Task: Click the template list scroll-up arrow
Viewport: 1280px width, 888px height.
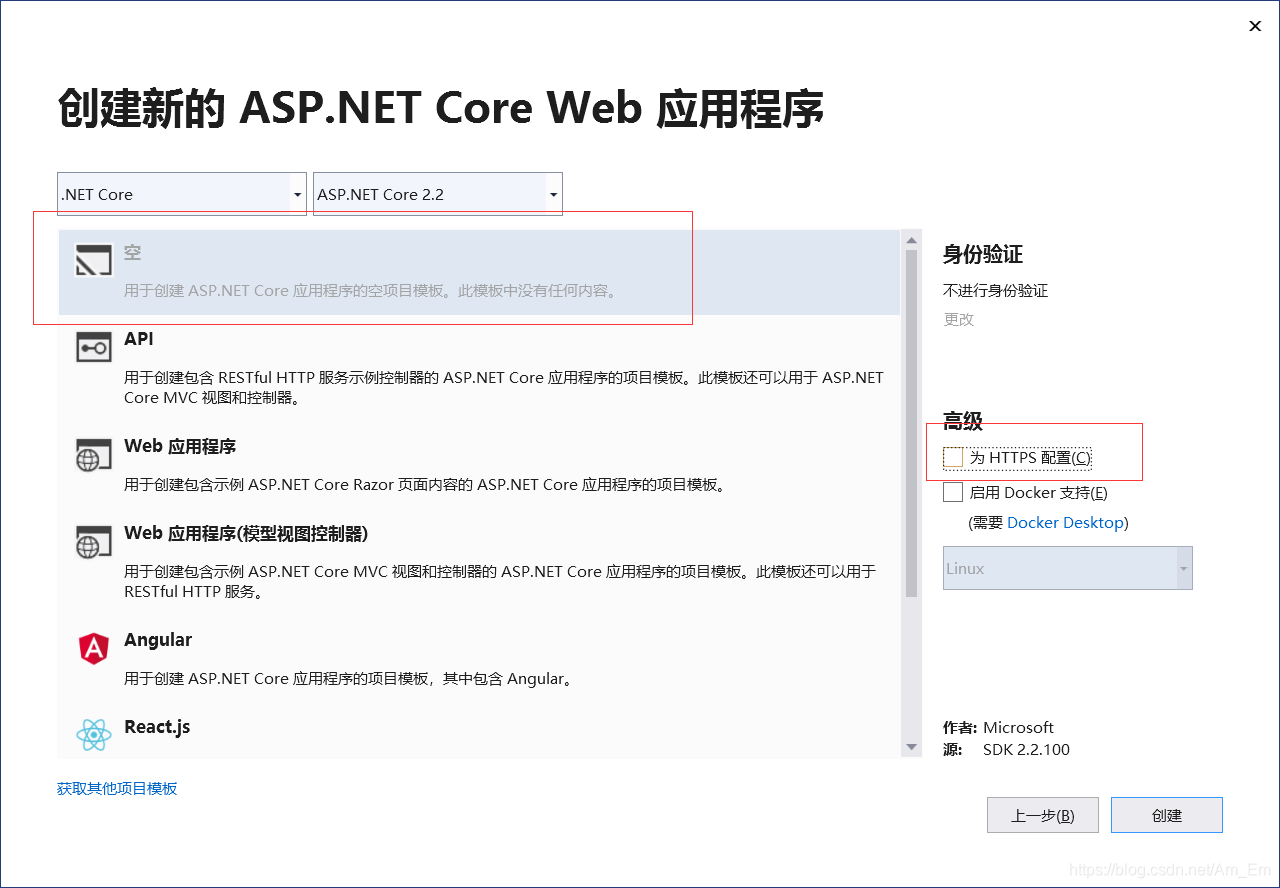Action: point(912,240)
